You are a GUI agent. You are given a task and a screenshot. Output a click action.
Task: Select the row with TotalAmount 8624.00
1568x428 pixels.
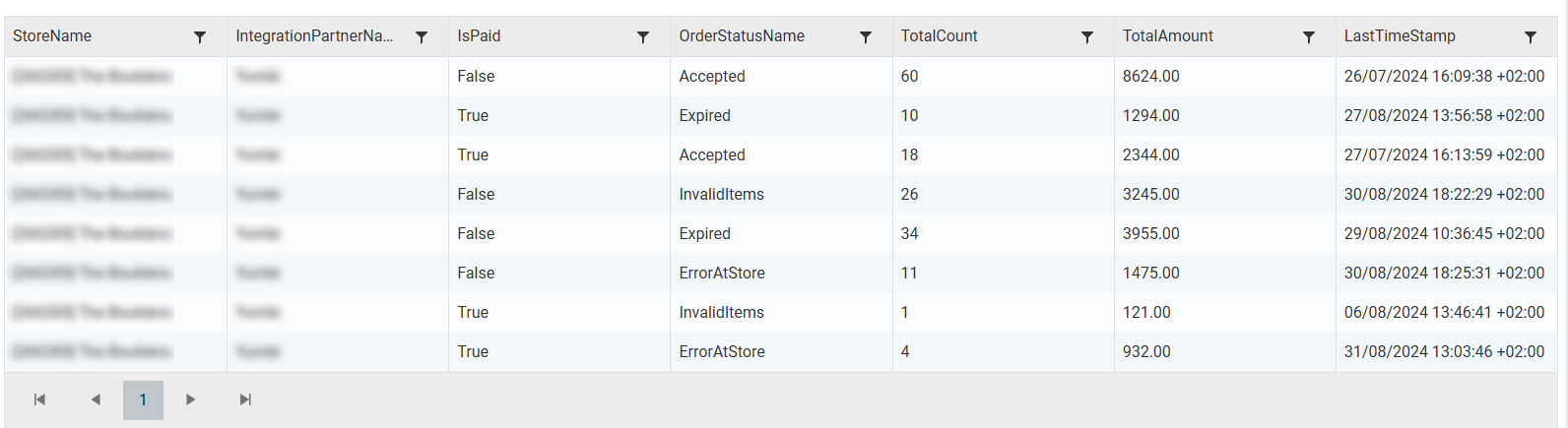(1150, 77)
